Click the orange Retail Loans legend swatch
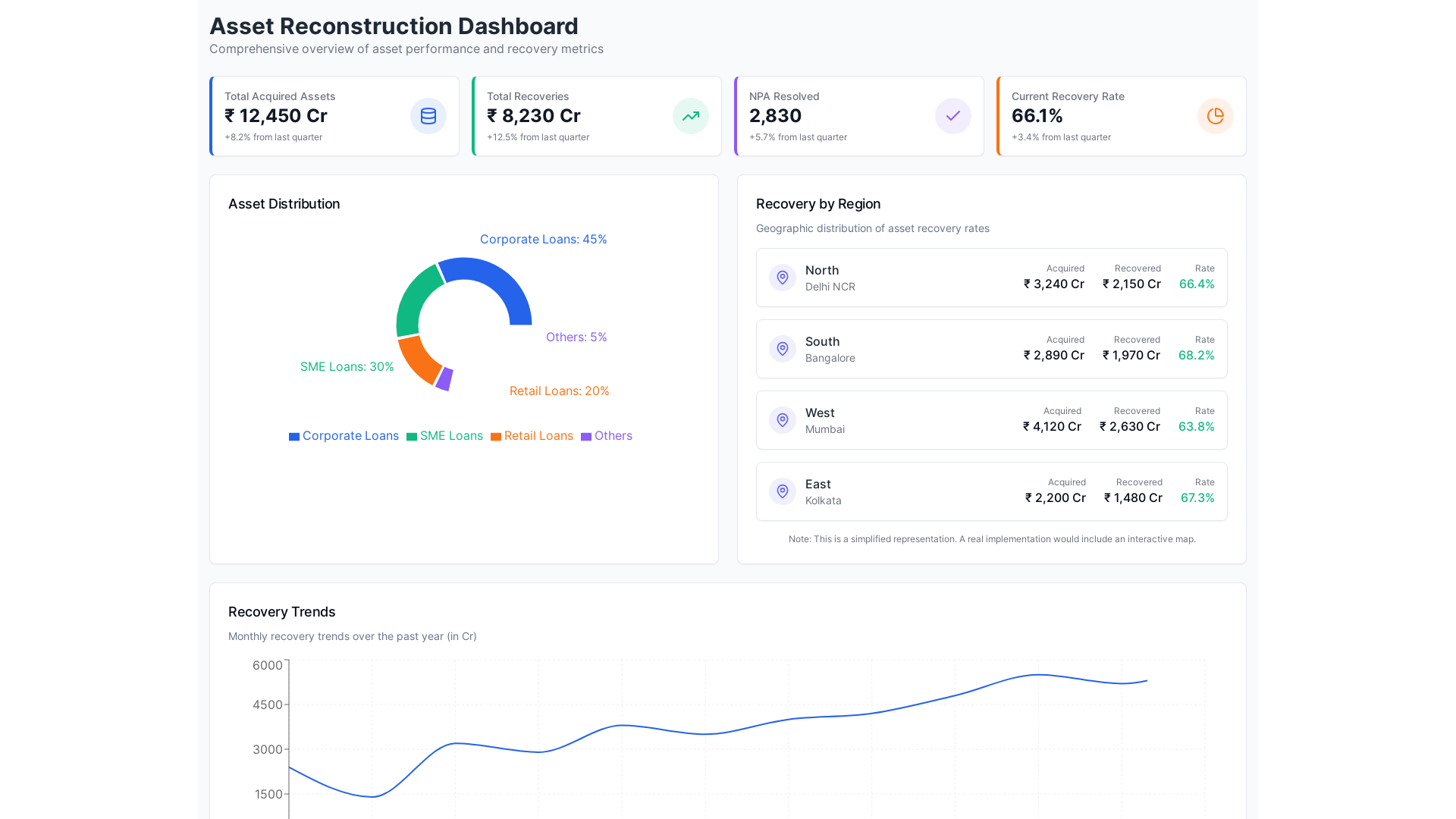This screenshot has height=819, width=1456. tap(496, 437)
